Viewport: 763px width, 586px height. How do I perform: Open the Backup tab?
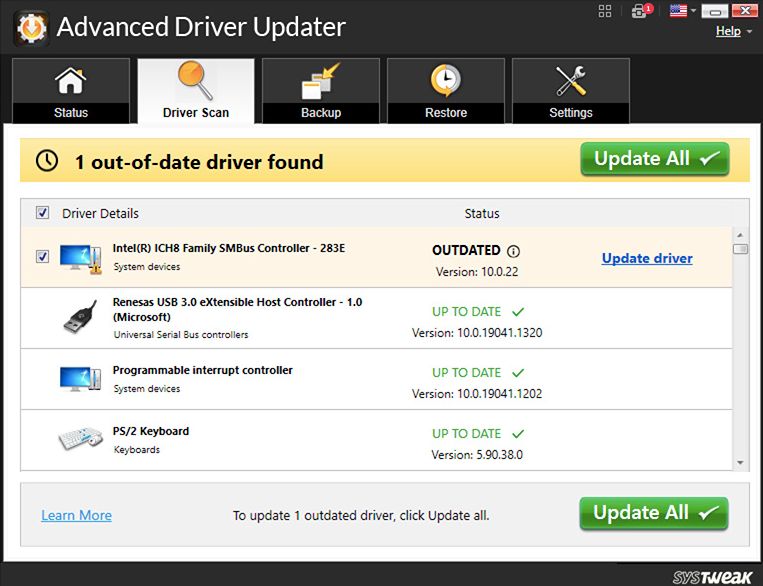point(321,91)
